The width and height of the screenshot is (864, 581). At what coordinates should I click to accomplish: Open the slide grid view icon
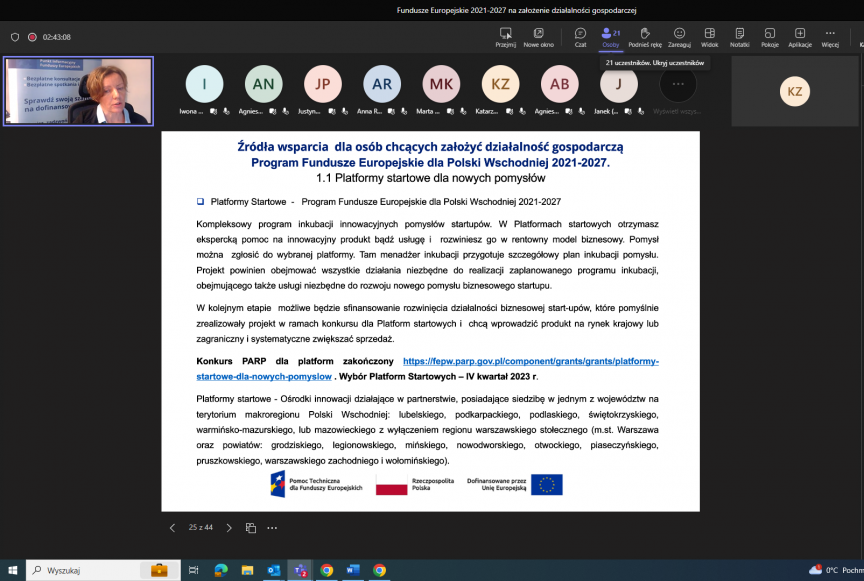[x=251, y=528]
